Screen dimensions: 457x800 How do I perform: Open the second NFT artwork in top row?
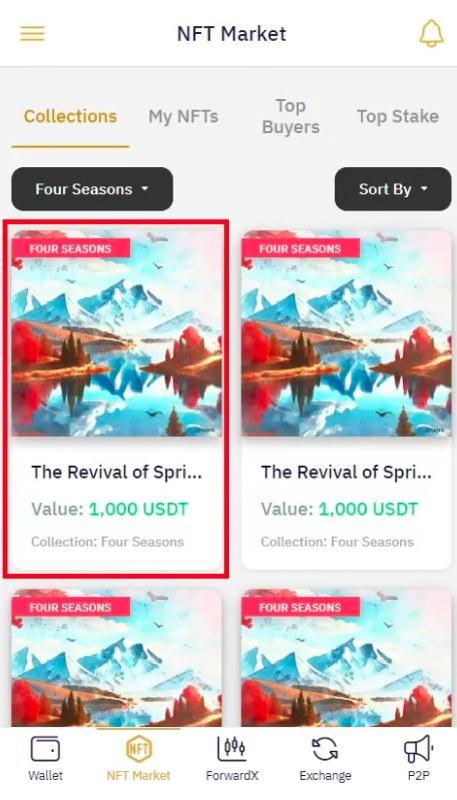tap(346, 333)
